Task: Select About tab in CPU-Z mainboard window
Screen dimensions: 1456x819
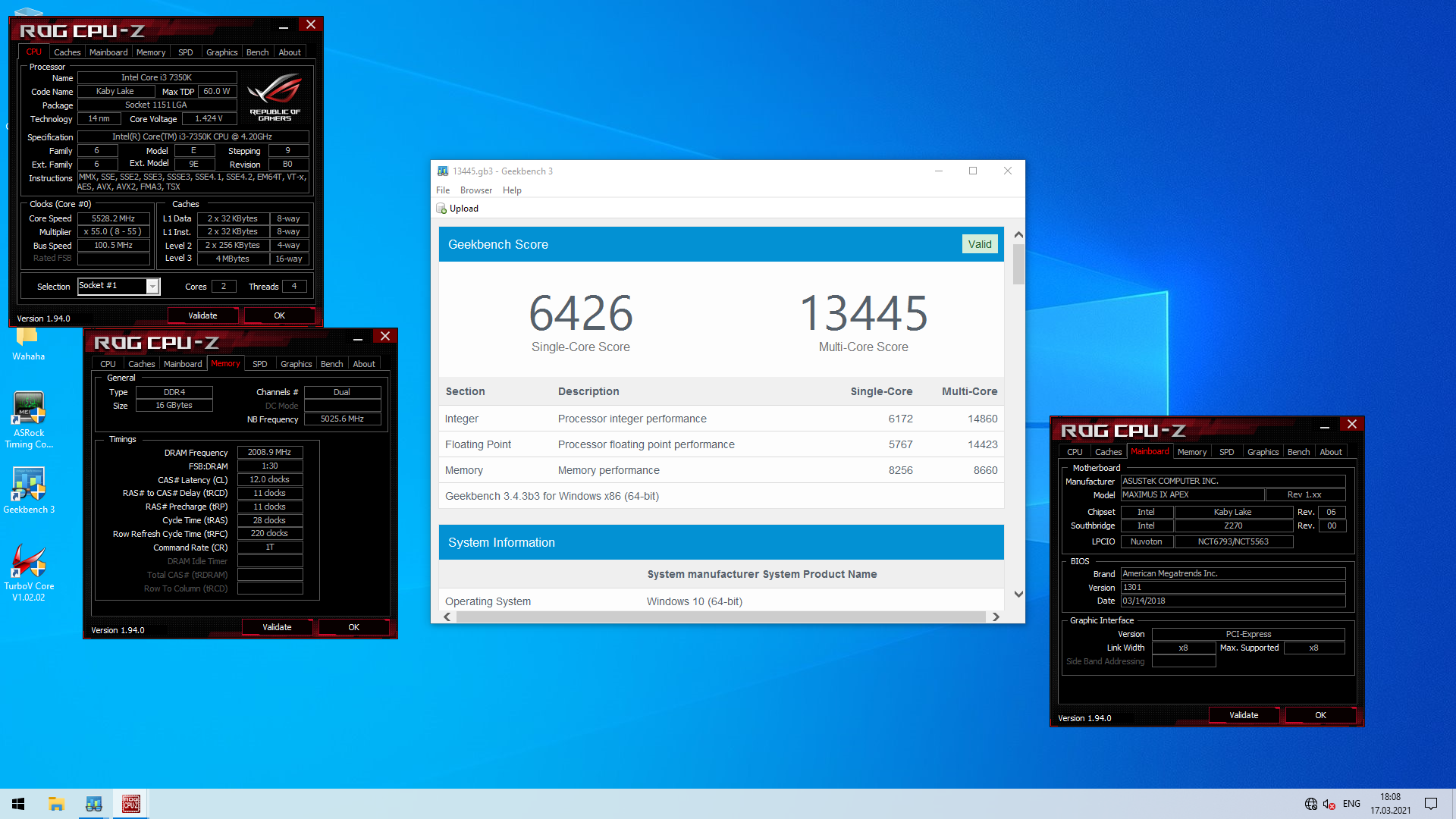Action: click(x=1331, y=452)
